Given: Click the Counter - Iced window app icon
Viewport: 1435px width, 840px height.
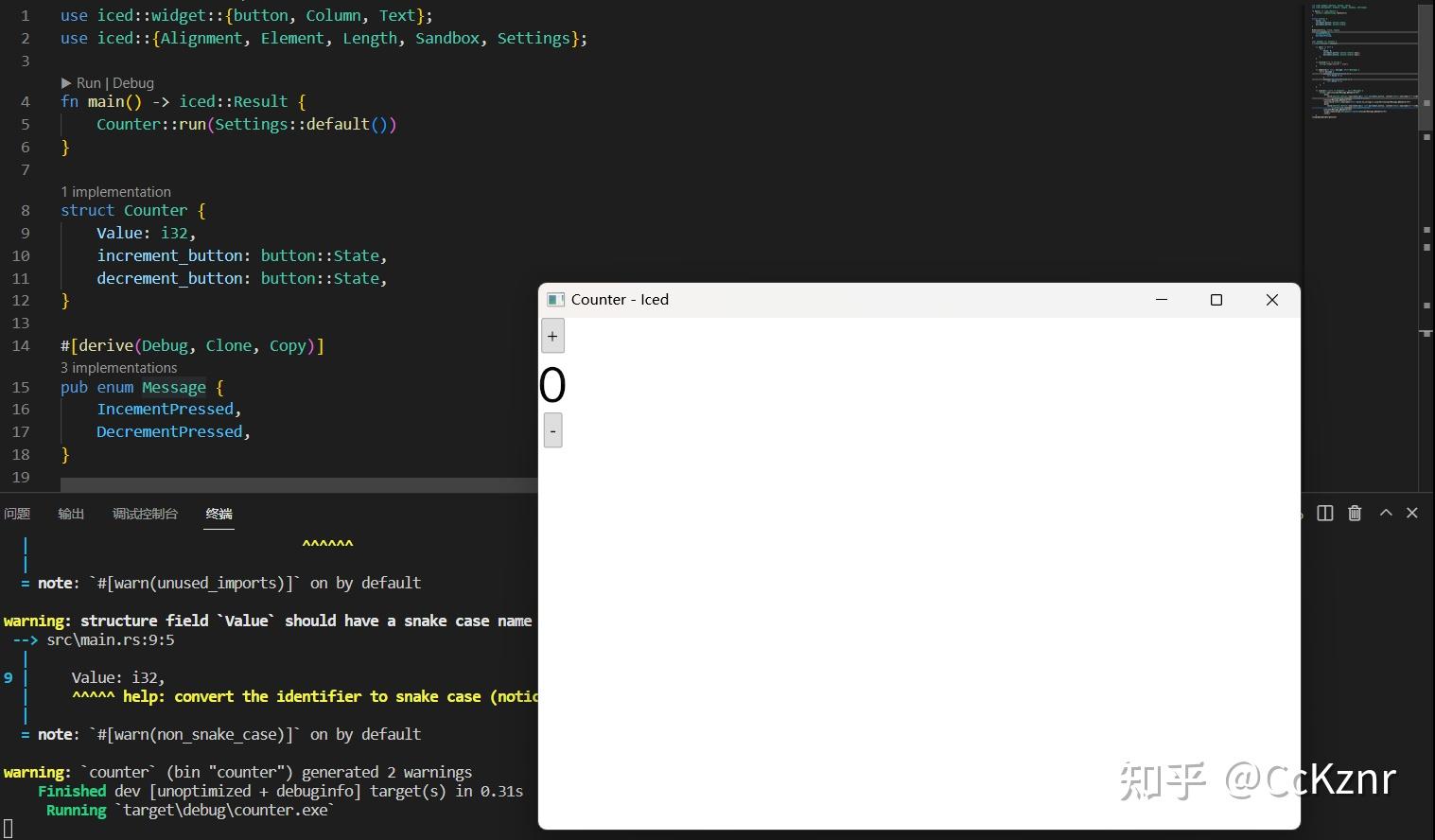Looking at the screenshot, I should (x=555, y=300).
